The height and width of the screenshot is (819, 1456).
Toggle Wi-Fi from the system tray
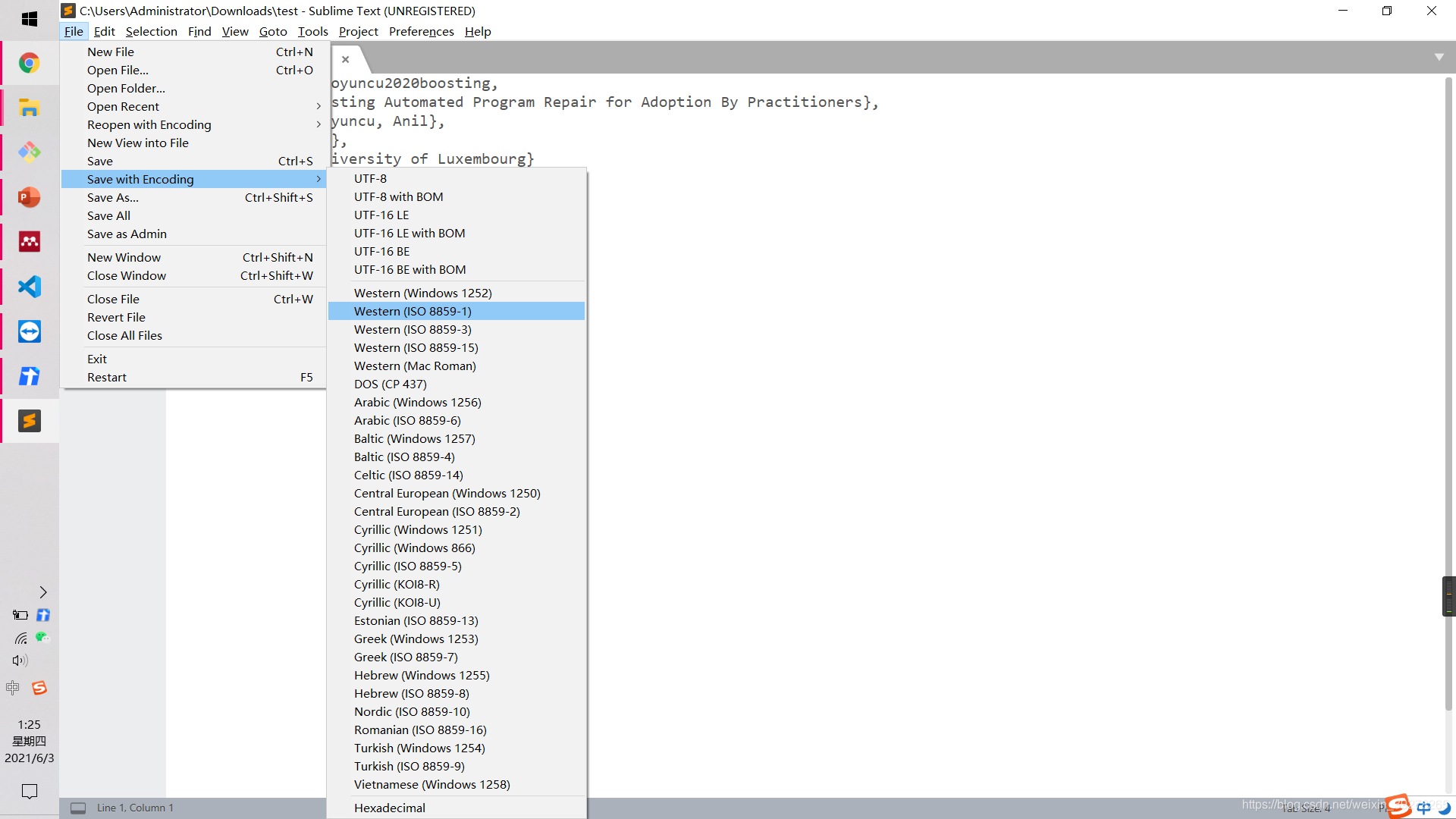tap(20, 638)
